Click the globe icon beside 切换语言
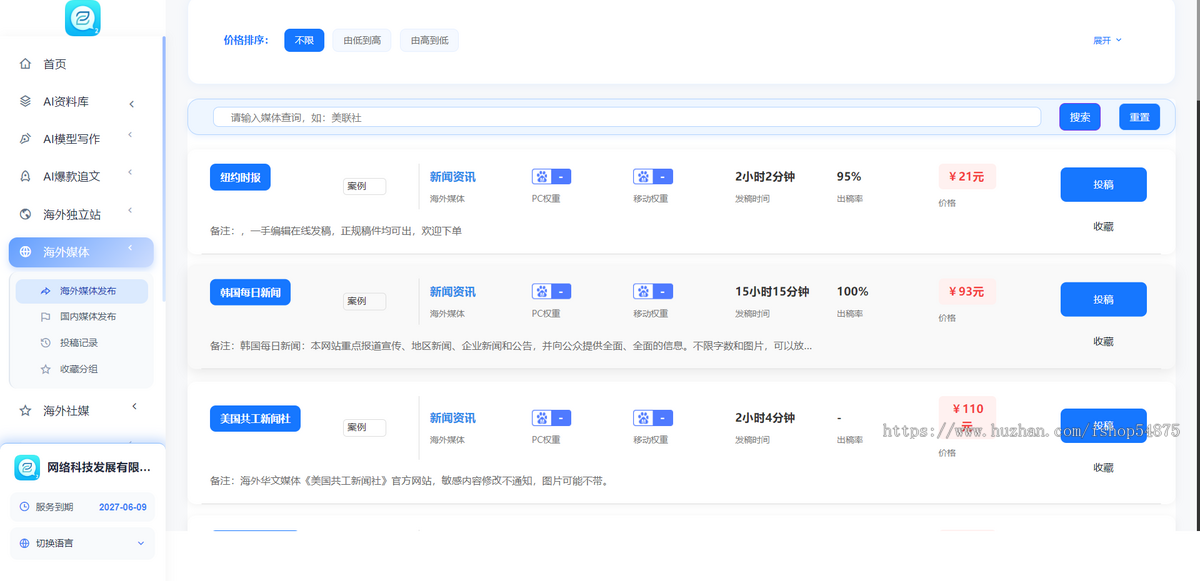Viewport: 1200px width, 581px height. tap(24, 543)
